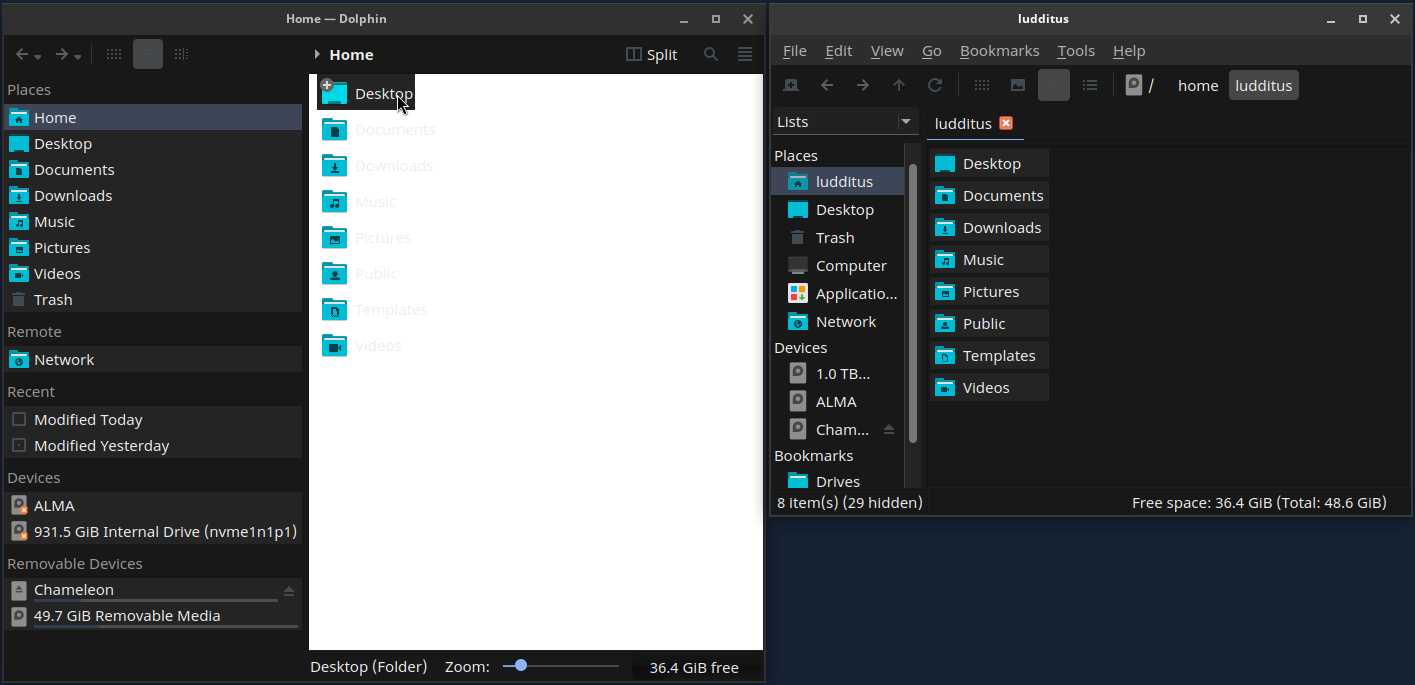Go up to the parent folder
This screenshot has width=1415, height=685.
pyautogui.click(x=899, y=86)
